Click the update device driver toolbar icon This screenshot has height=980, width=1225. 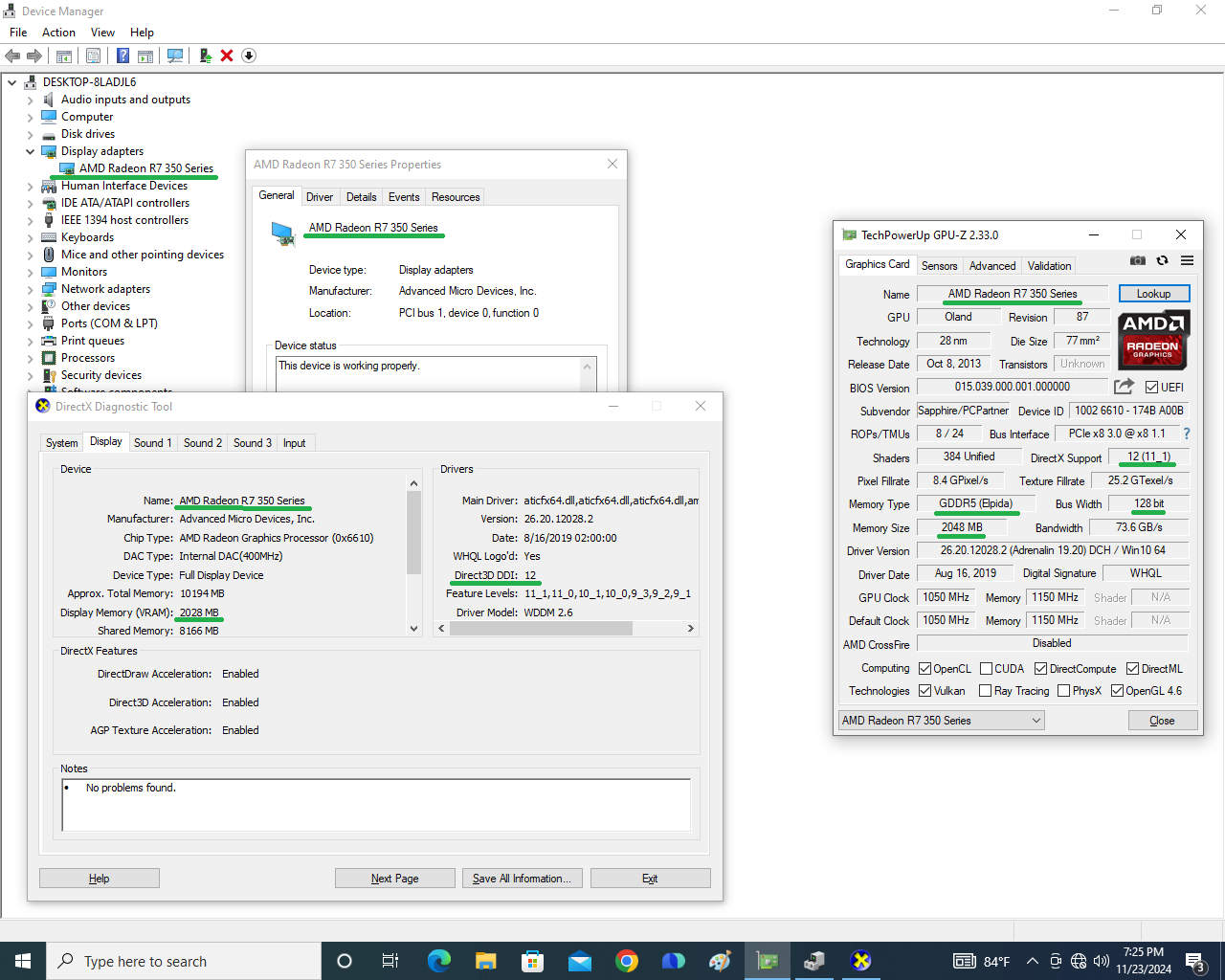tap(205, 56)
